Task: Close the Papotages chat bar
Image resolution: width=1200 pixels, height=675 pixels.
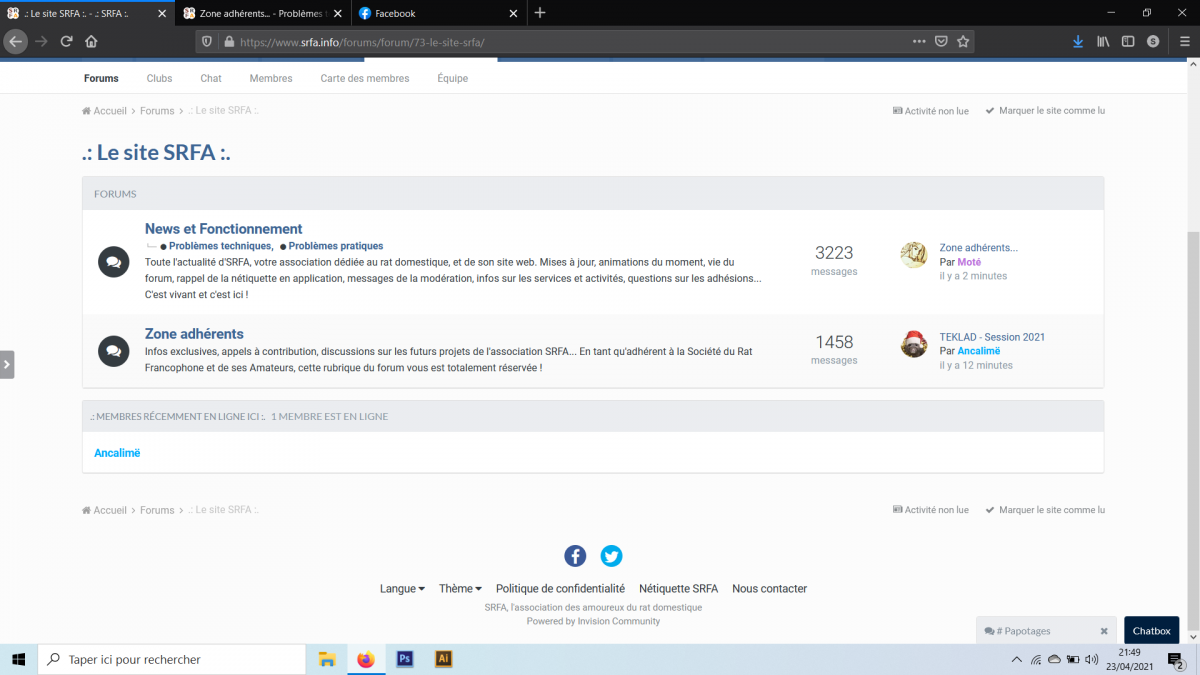Action: pos(1104,631)
